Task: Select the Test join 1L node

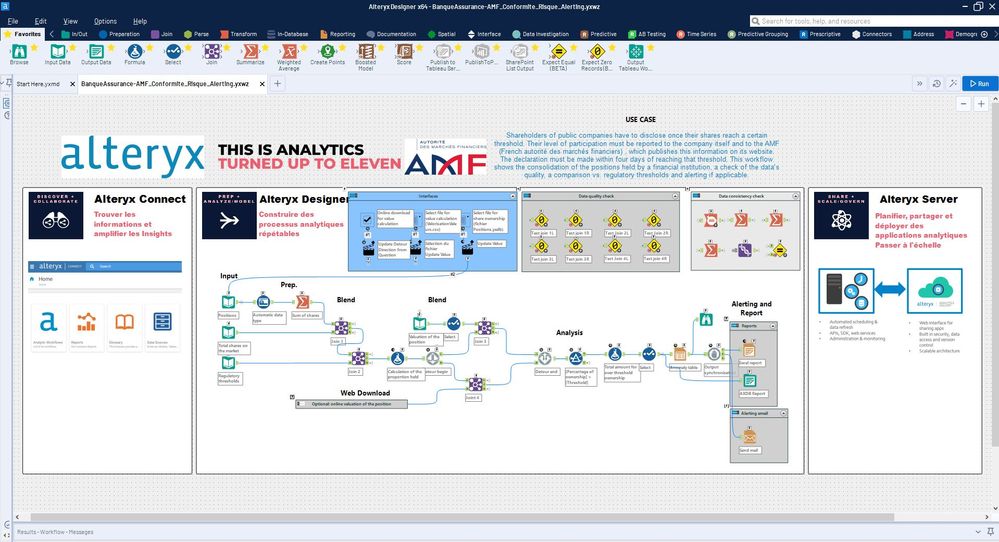Action: pyautogui.click(x=541, y=220)
